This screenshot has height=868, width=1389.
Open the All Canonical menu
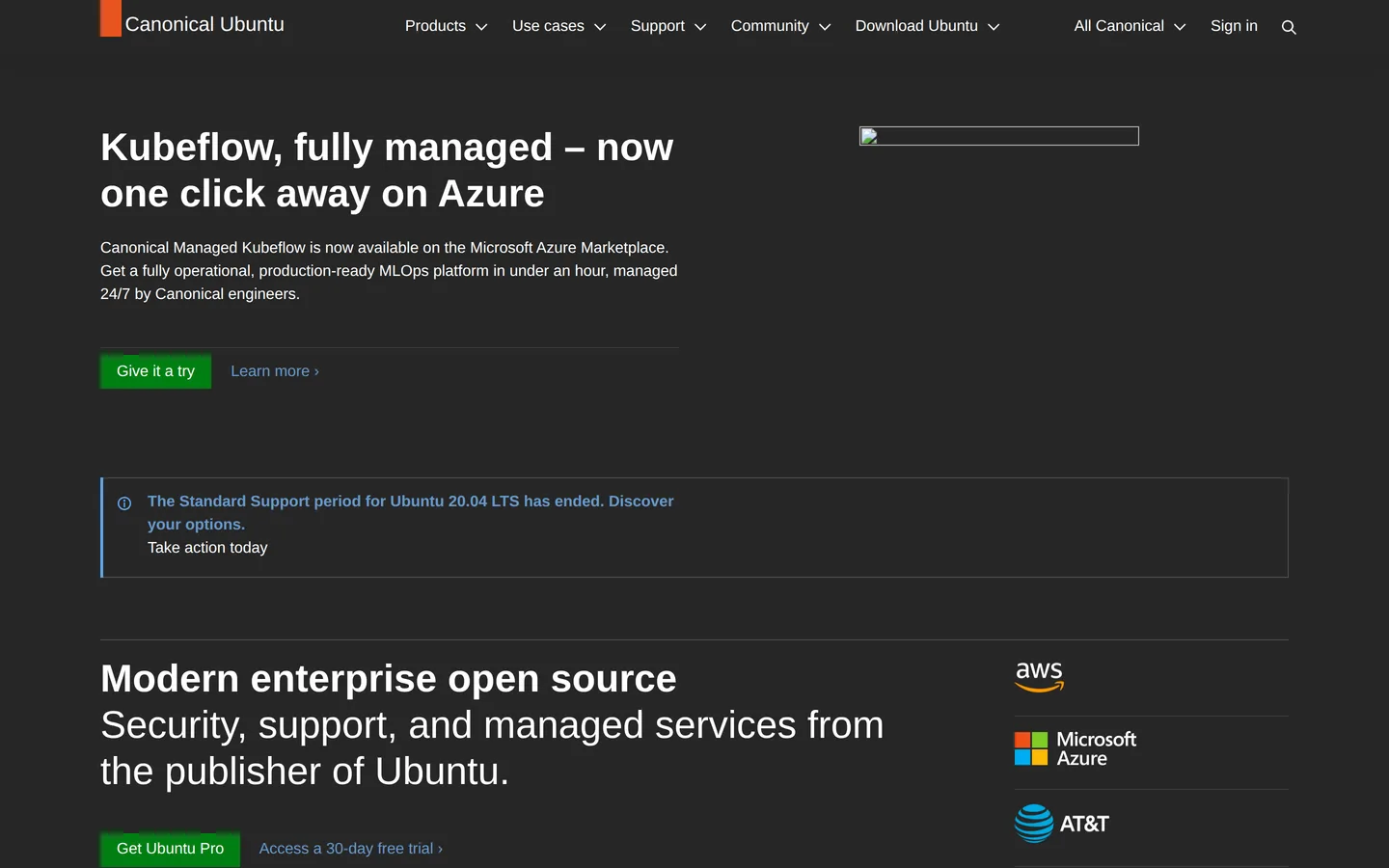point(1130,26)
